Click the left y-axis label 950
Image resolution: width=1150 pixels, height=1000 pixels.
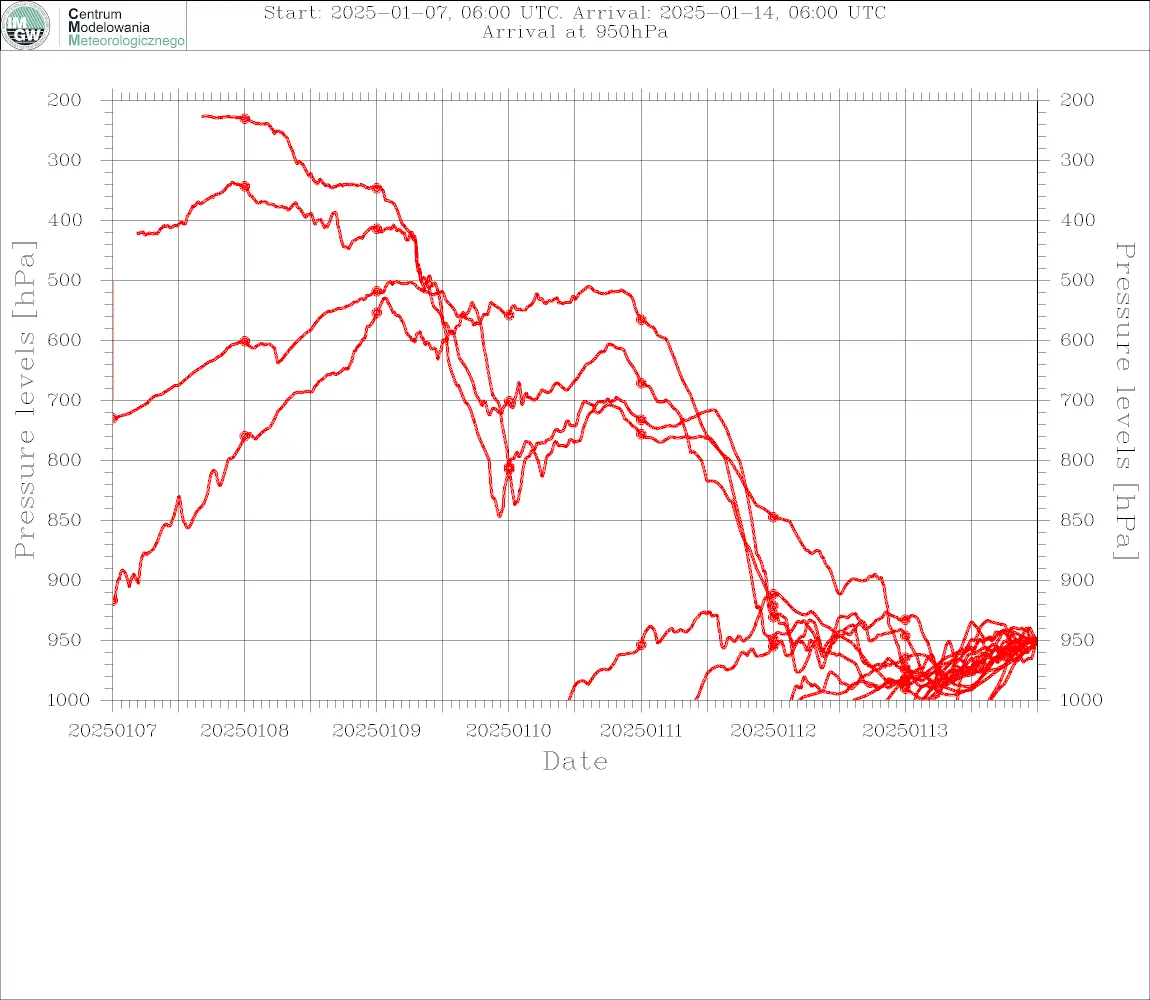[65, 640]
